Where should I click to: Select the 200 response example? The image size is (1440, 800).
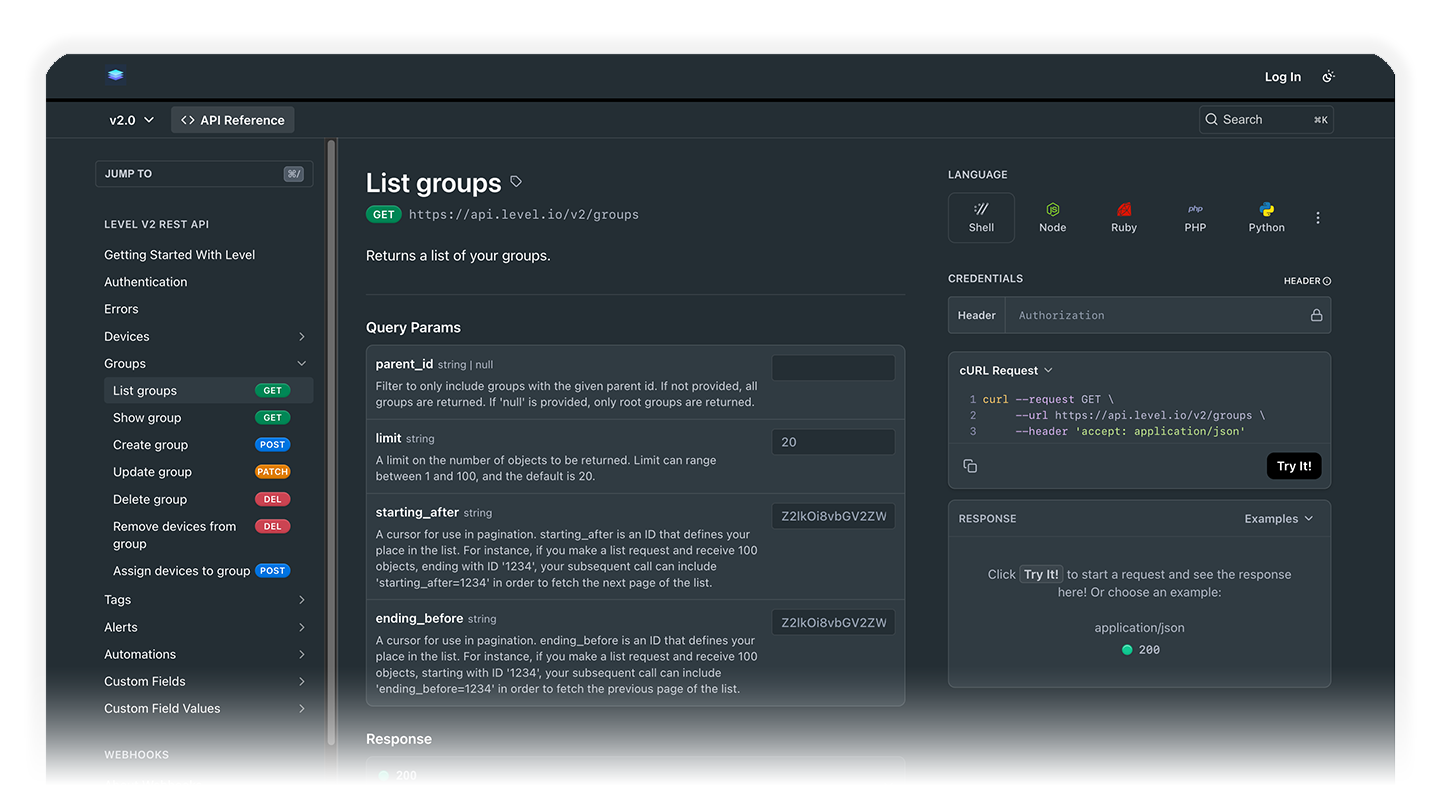point(1141,650)
